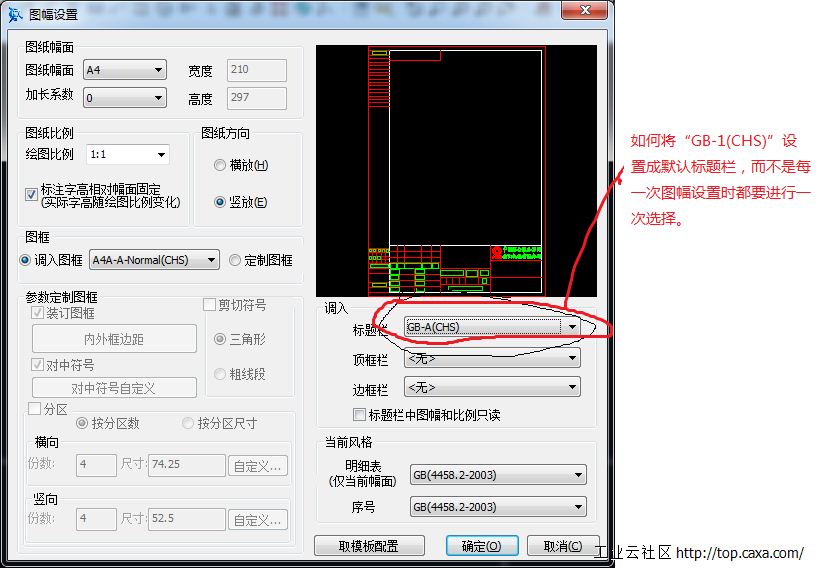Open the 顶框栏 dropdown
Viewport: 819px width, 568px height.
click(492, 358)
